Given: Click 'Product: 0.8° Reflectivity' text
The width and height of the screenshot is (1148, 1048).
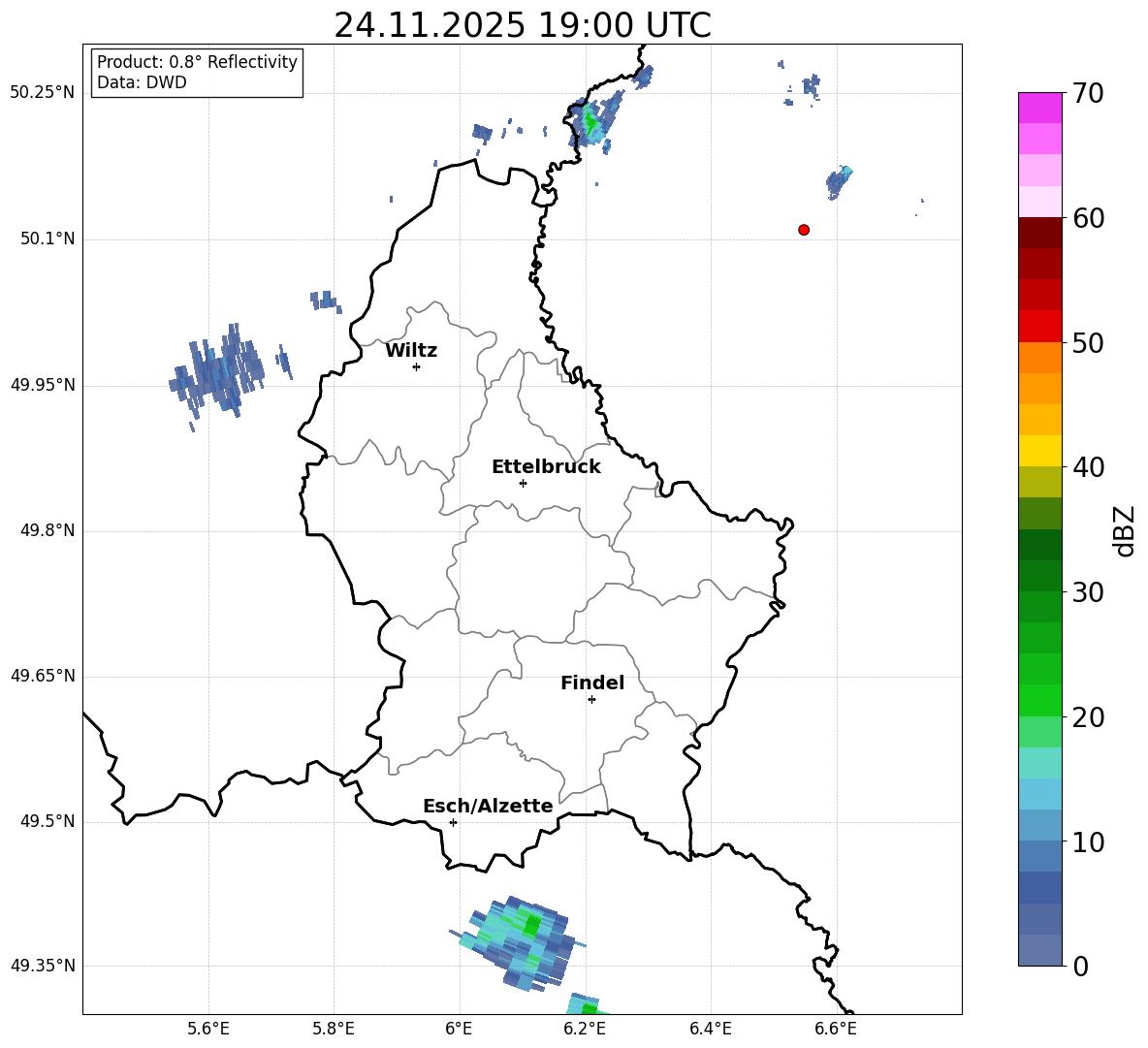Looking at the screenshot, I should (197, 61).
